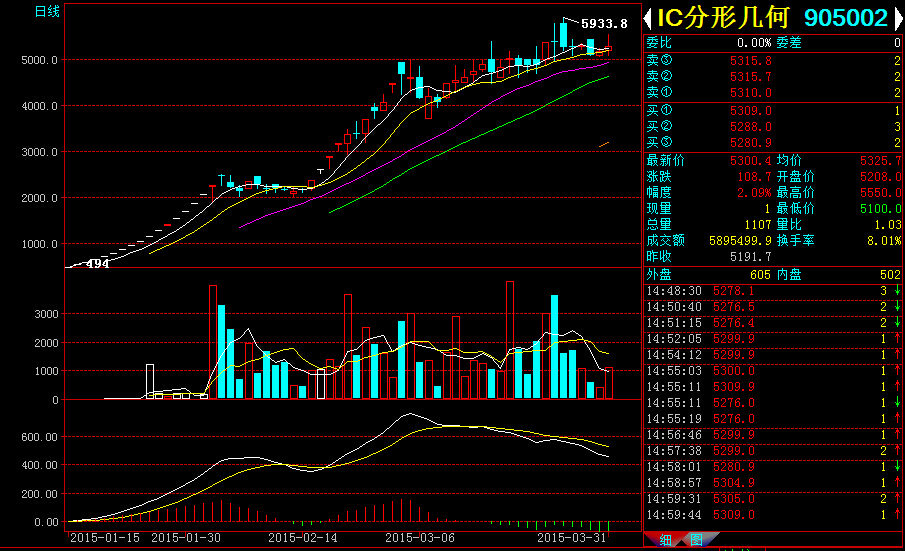Click the 总量 value 1107
The height and width of the screenshot is (551, 905).
tap(758, 224)
